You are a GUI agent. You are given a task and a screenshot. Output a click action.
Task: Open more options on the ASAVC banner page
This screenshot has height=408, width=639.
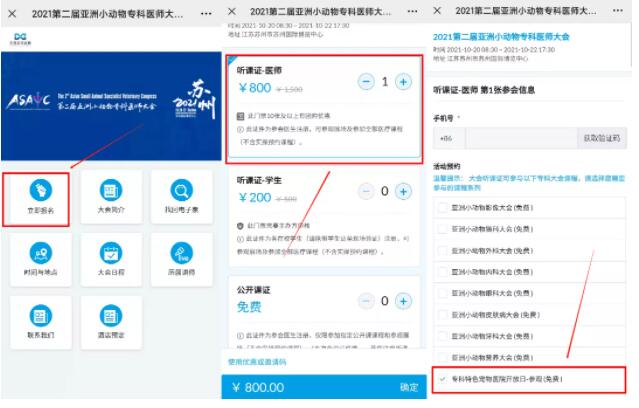206,14
